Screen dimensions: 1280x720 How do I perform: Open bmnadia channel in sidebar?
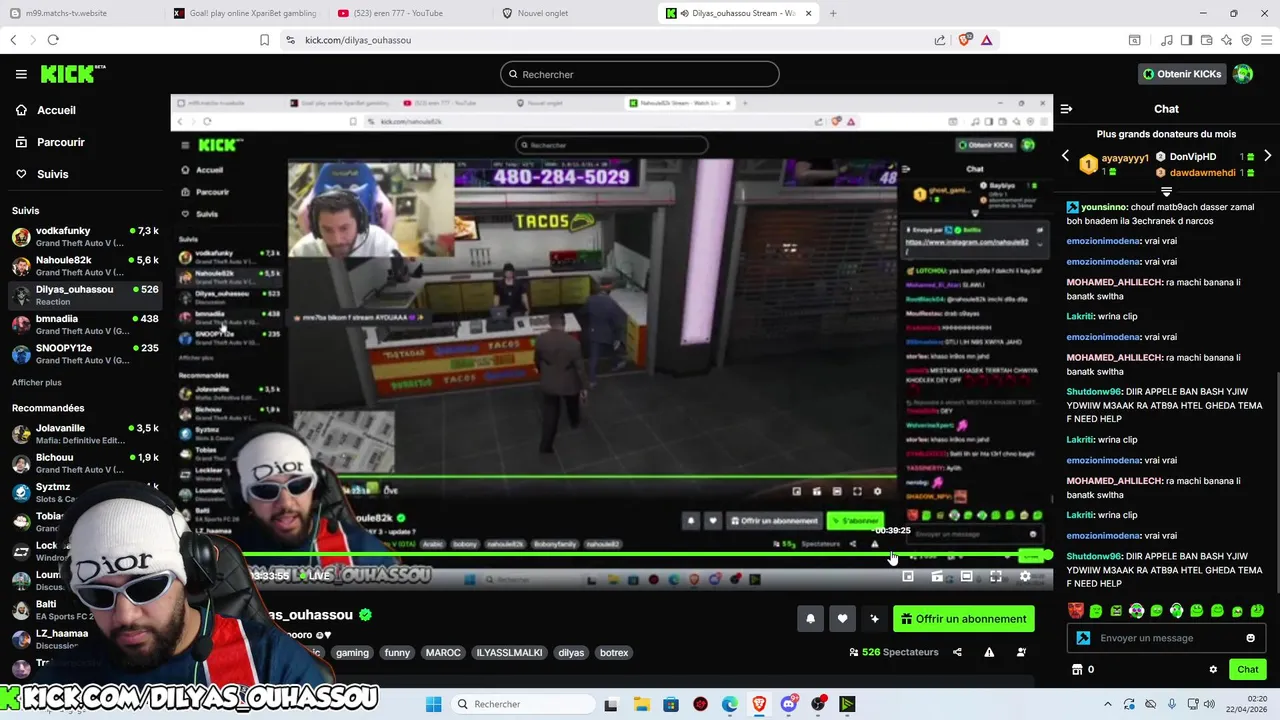click(85, 325)
